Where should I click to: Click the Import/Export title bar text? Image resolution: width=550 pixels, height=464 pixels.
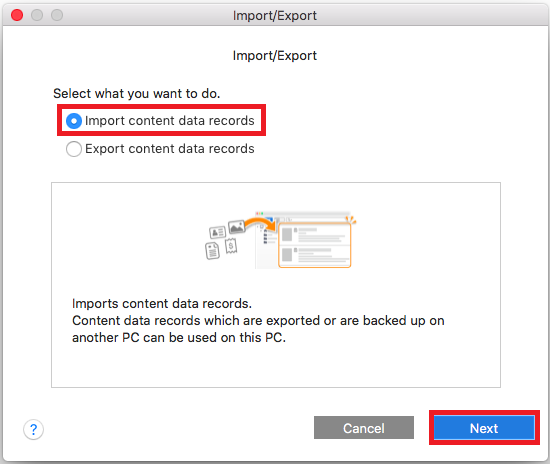(x=275, y=15)
